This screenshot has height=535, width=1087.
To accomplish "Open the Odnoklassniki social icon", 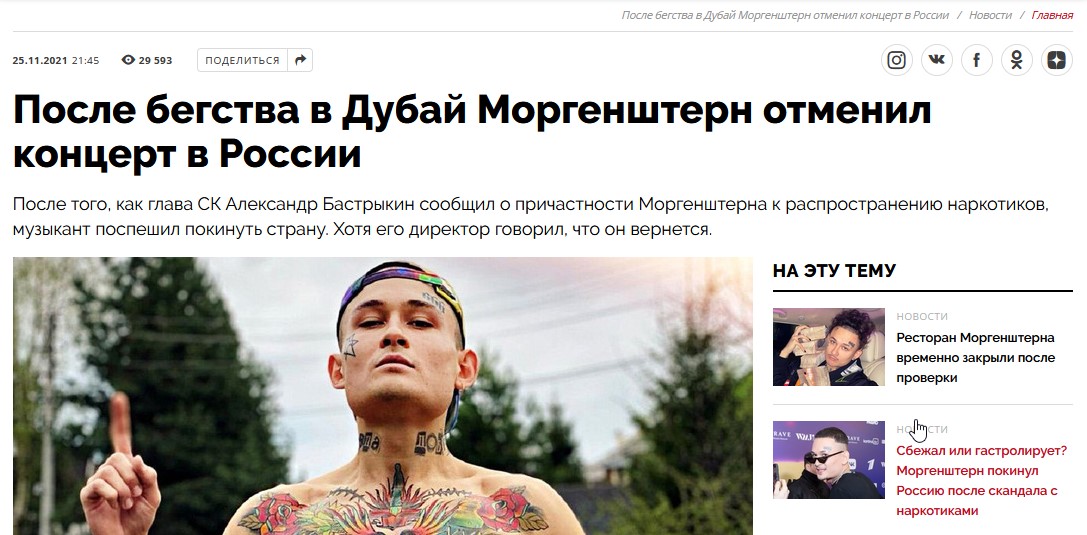I will click(x=1016, y=60).
